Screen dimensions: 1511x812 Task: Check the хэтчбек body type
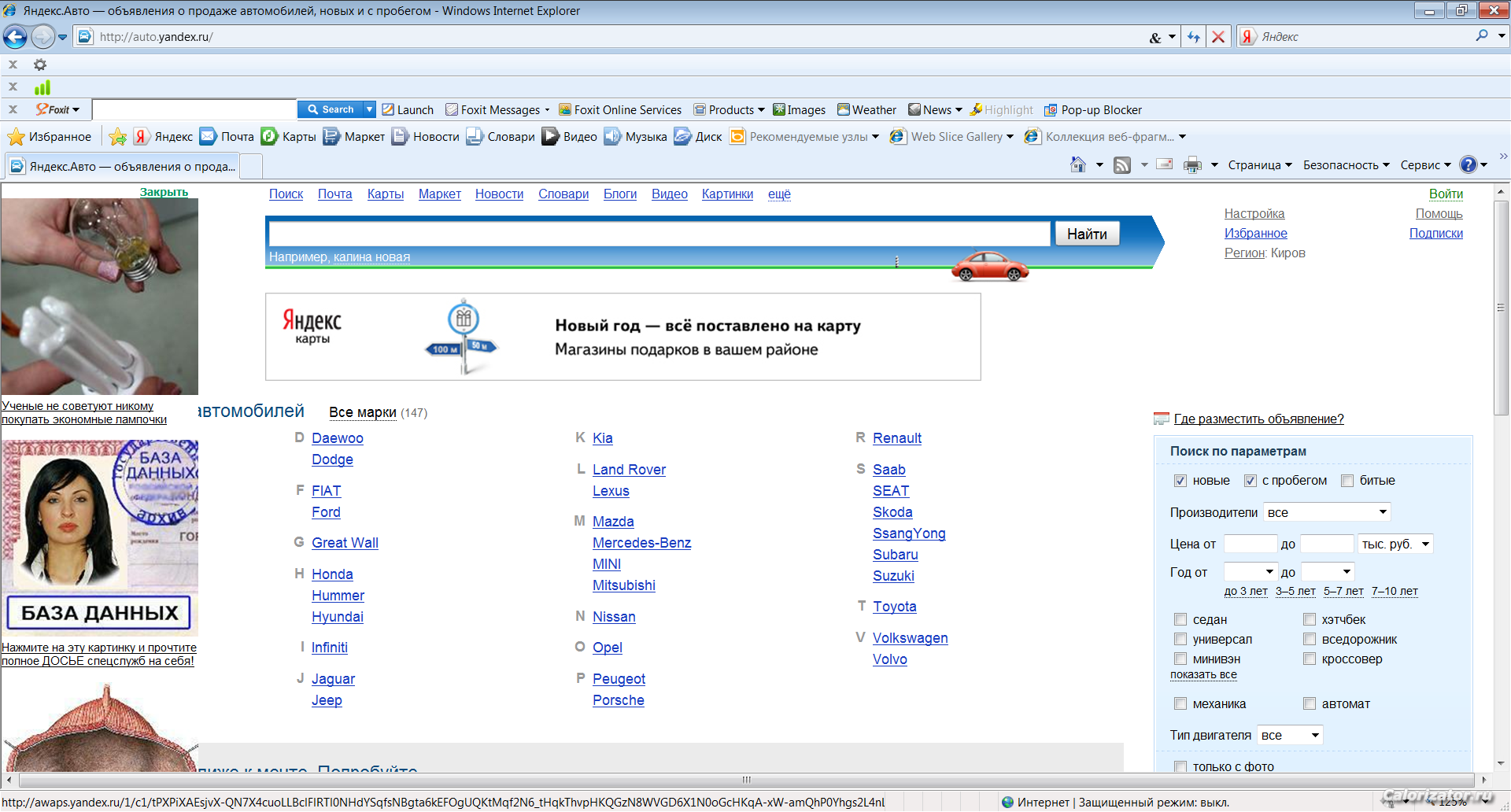pos(1310,619)
